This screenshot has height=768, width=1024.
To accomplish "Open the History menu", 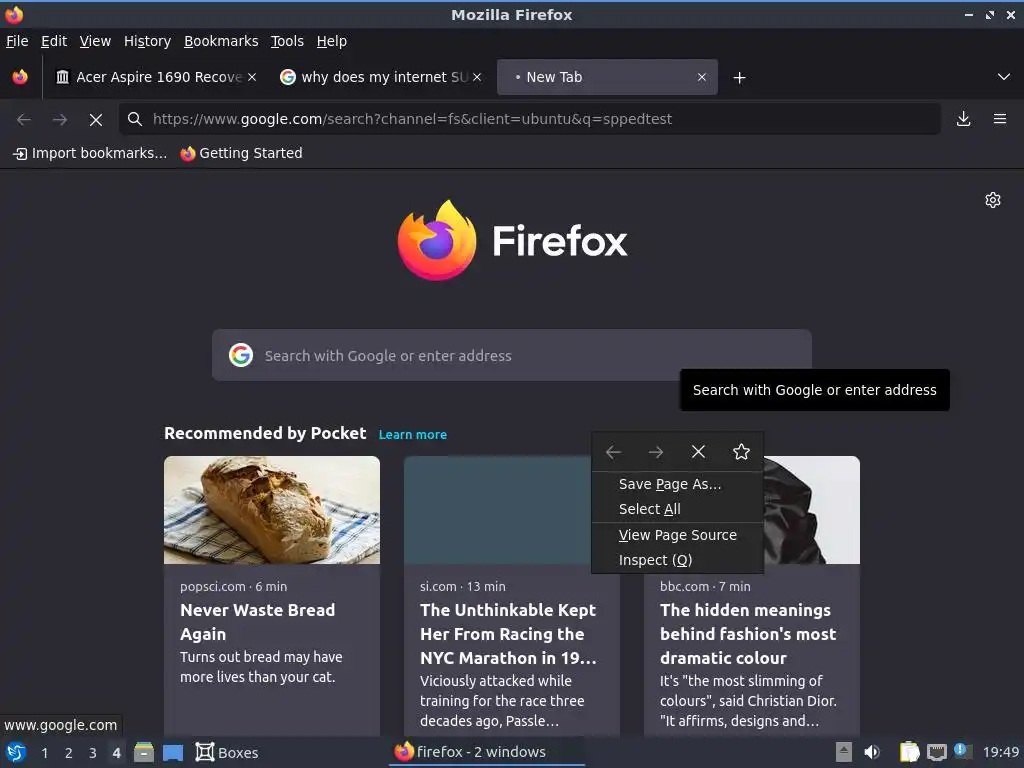I will (x=148, y=41).
